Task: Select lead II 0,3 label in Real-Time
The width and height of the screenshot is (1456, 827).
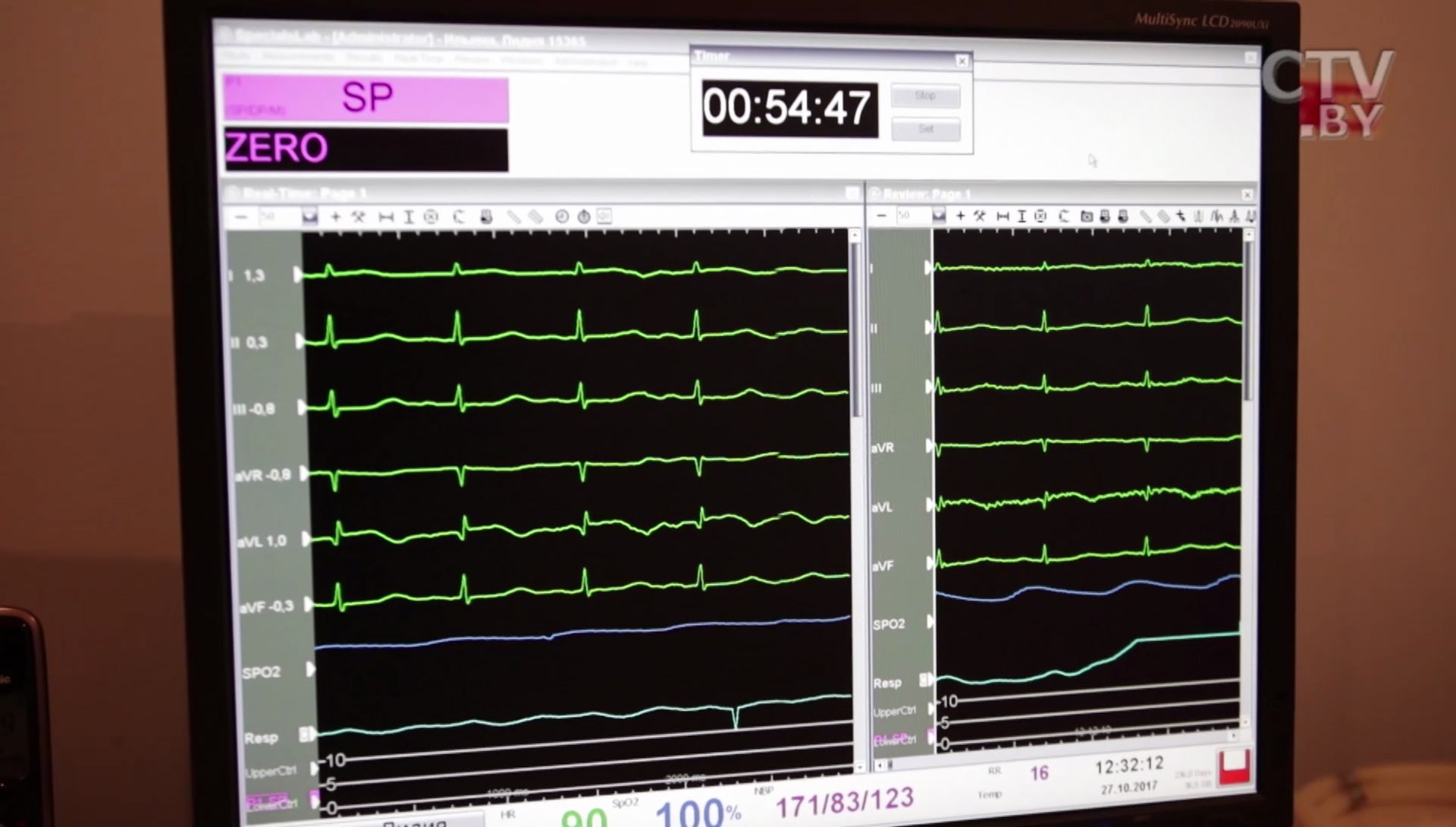Action: (250, 342)
